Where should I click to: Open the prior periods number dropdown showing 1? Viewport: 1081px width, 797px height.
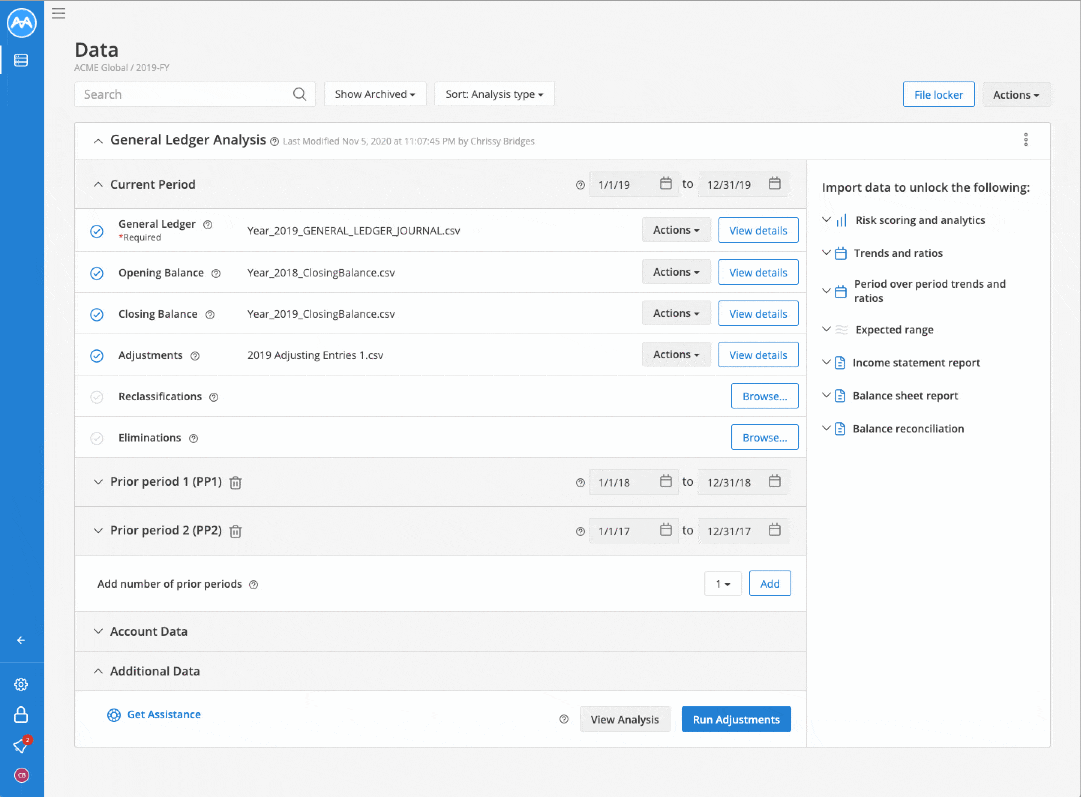point(723,583)
